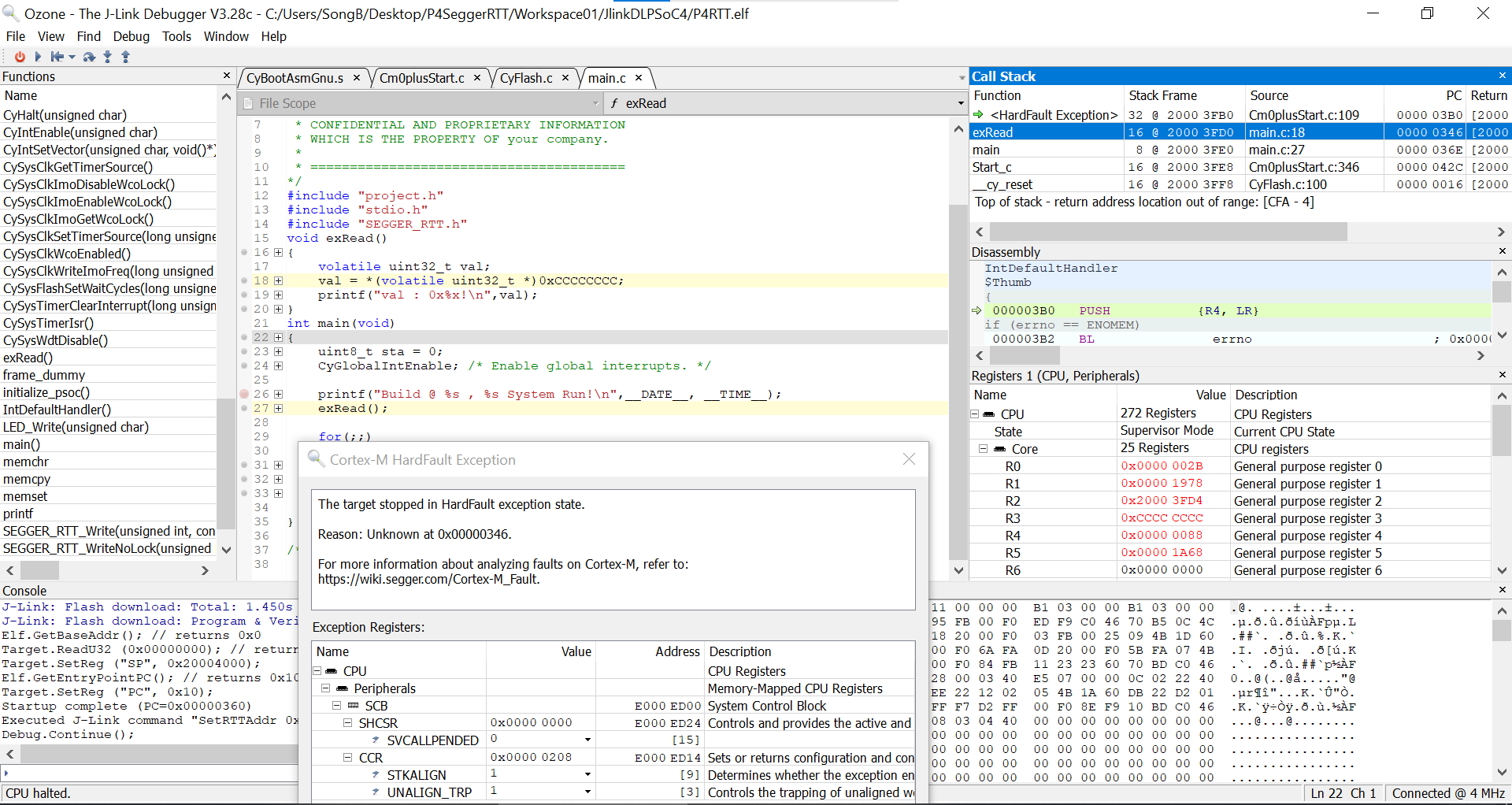Open the wiki.segger.com Cortex-M_Fault link
This screenshot has height=805, width=1512.
click(428, 579)
